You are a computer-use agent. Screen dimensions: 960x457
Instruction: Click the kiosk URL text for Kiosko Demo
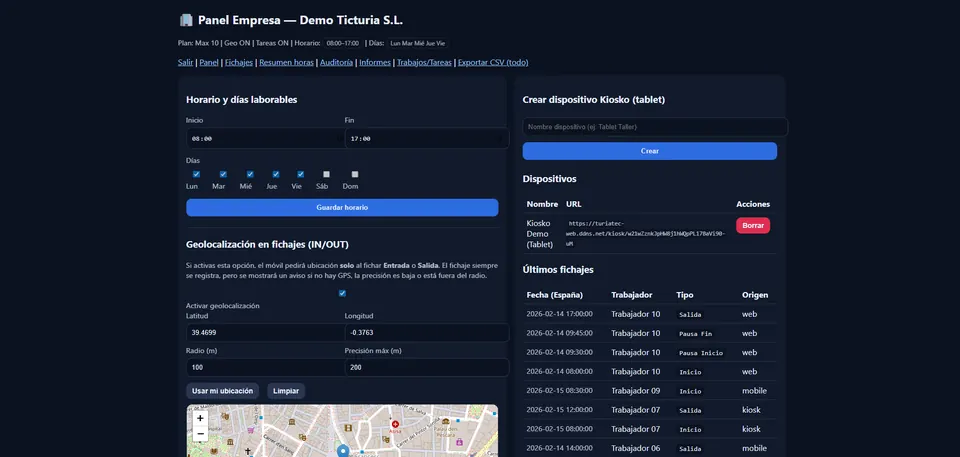647,233
